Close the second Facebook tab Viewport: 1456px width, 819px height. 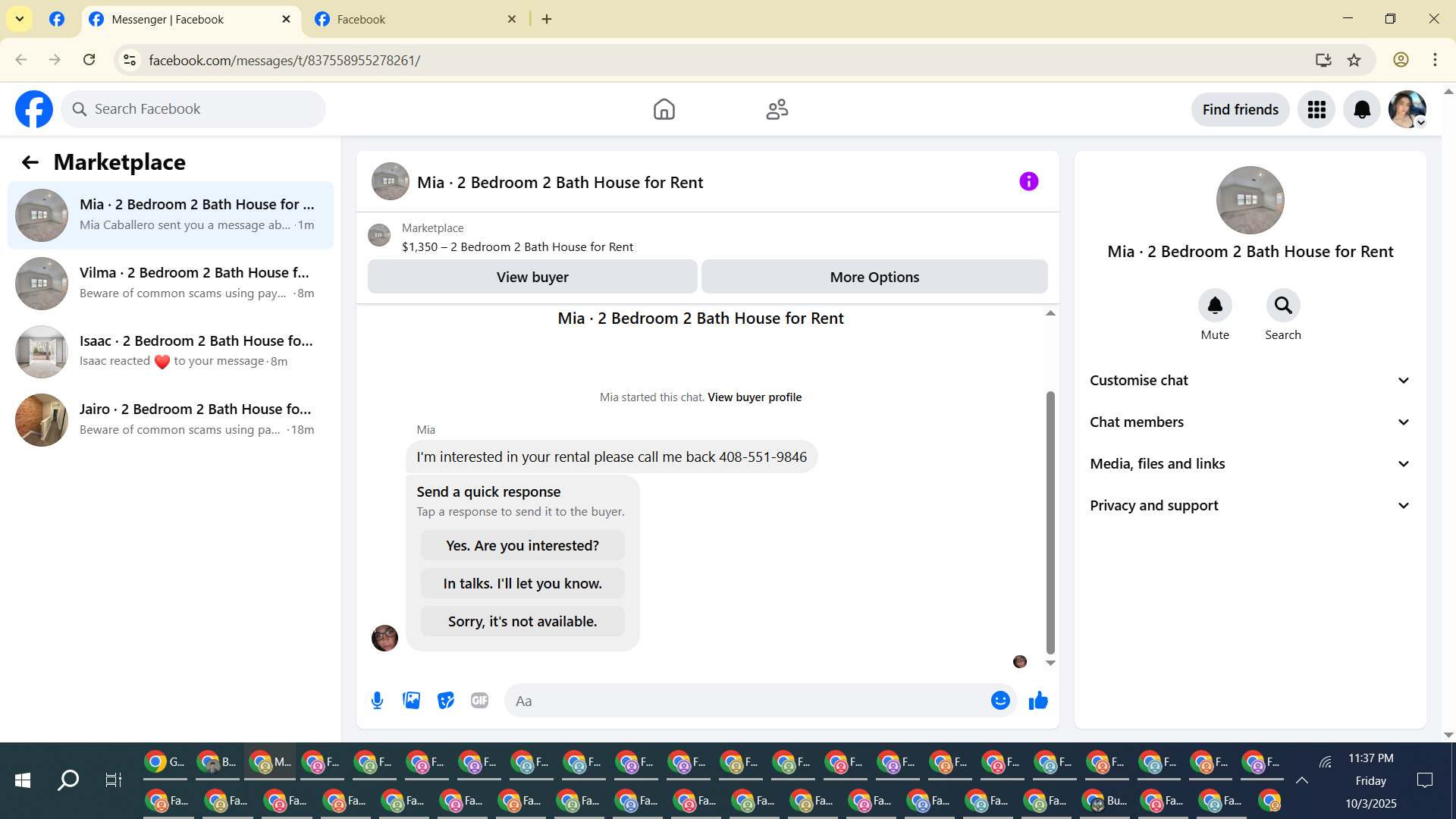[x=512, y=19]
